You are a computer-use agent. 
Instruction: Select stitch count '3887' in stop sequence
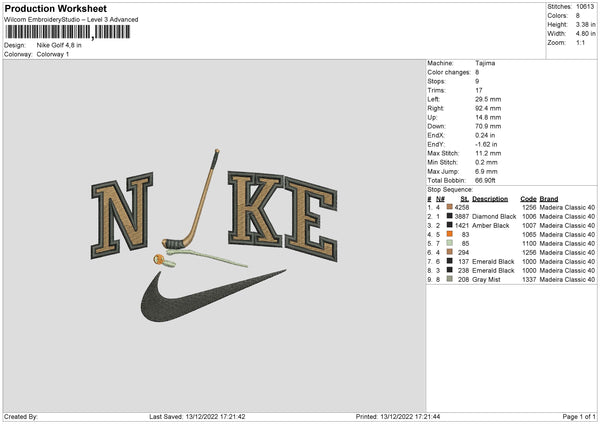(462, 217)
